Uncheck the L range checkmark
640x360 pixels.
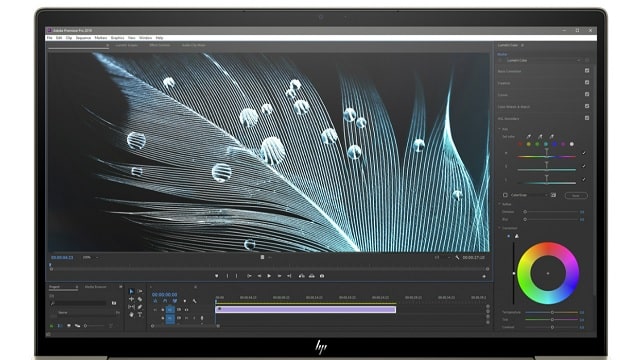coord(584,179)
